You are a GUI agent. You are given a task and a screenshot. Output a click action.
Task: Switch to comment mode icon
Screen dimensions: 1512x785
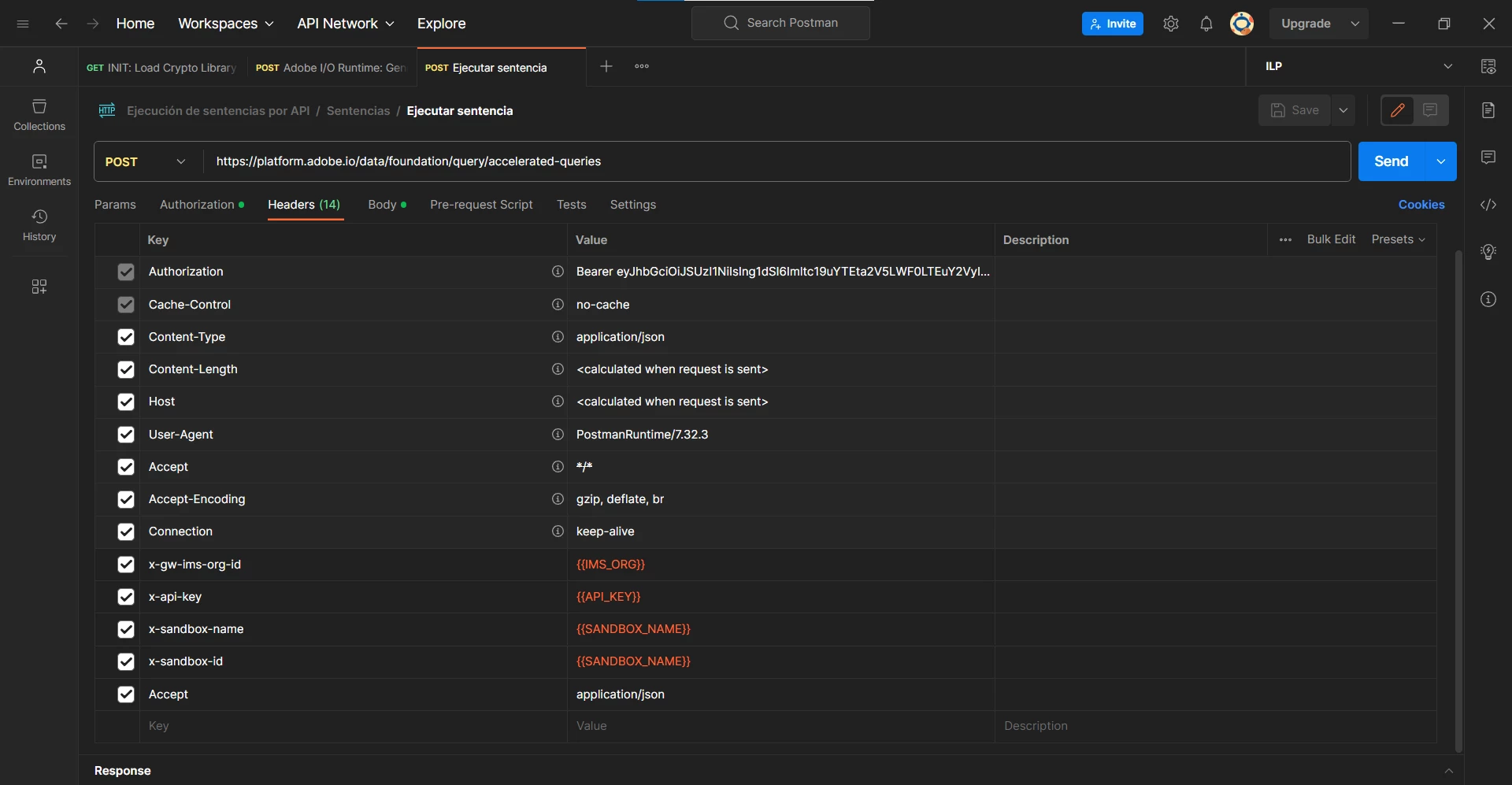pyautogui.click(x=1431, y=110)
